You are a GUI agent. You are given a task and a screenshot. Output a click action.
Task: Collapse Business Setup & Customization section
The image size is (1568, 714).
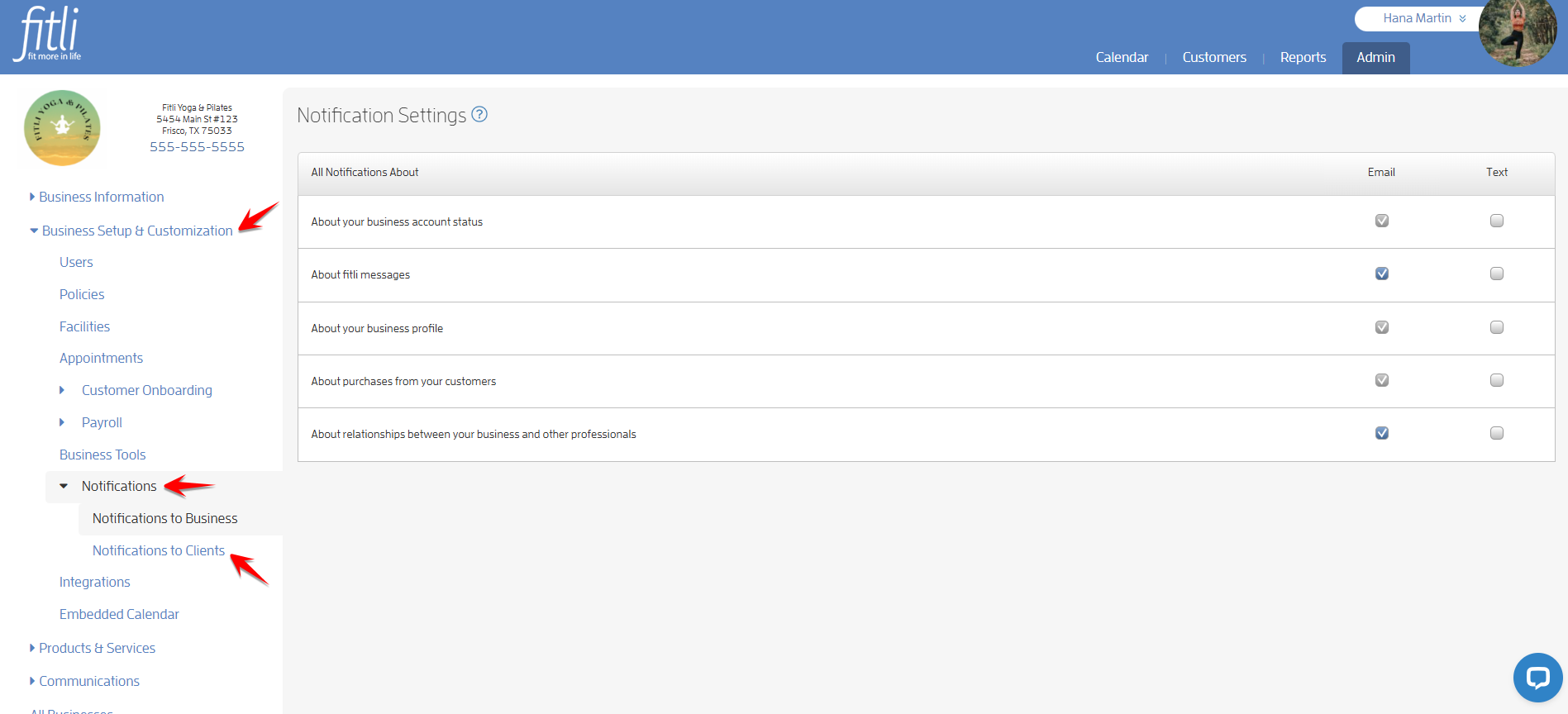click(131, 231)
